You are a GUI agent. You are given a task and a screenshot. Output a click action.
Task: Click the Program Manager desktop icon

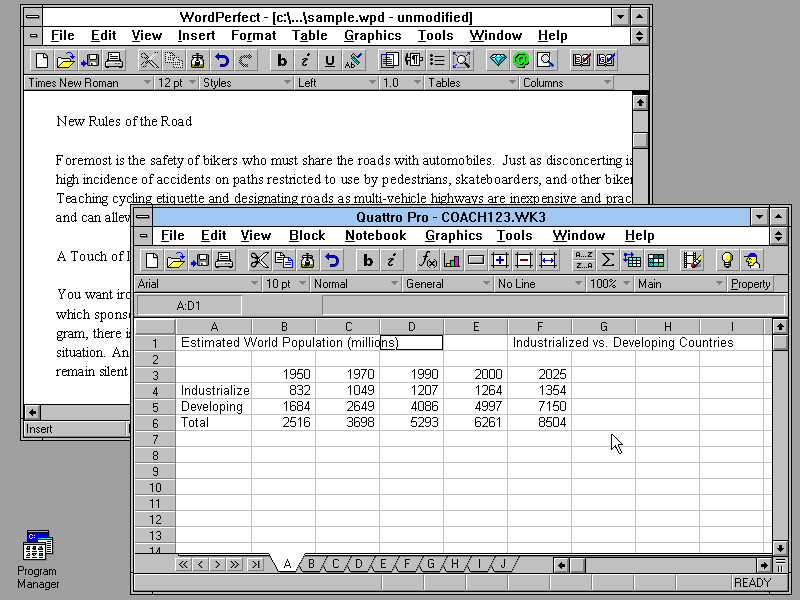38,559
